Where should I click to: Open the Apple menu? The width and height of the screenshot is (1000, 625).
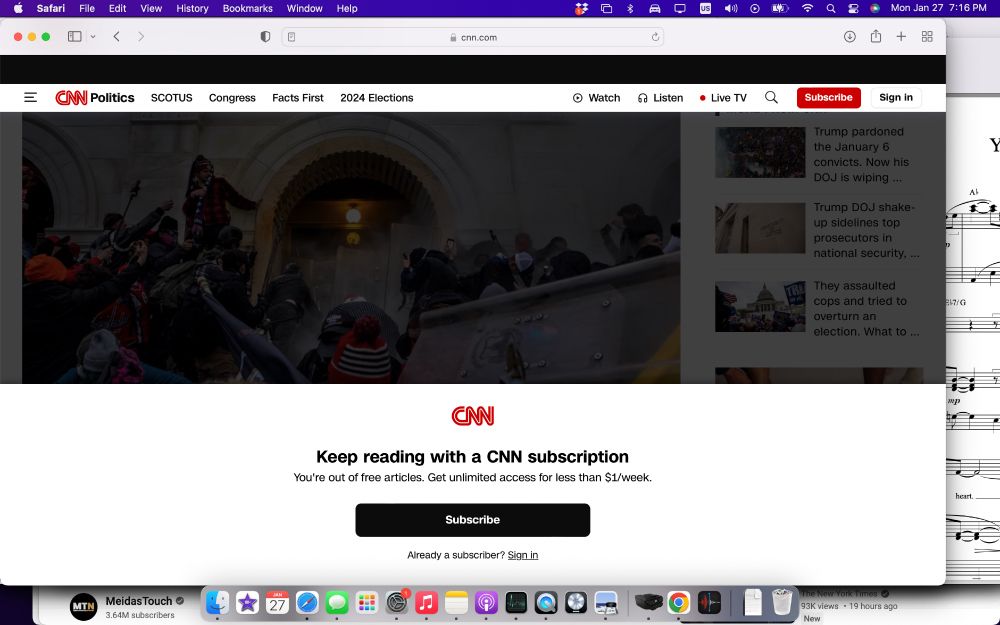18,8
